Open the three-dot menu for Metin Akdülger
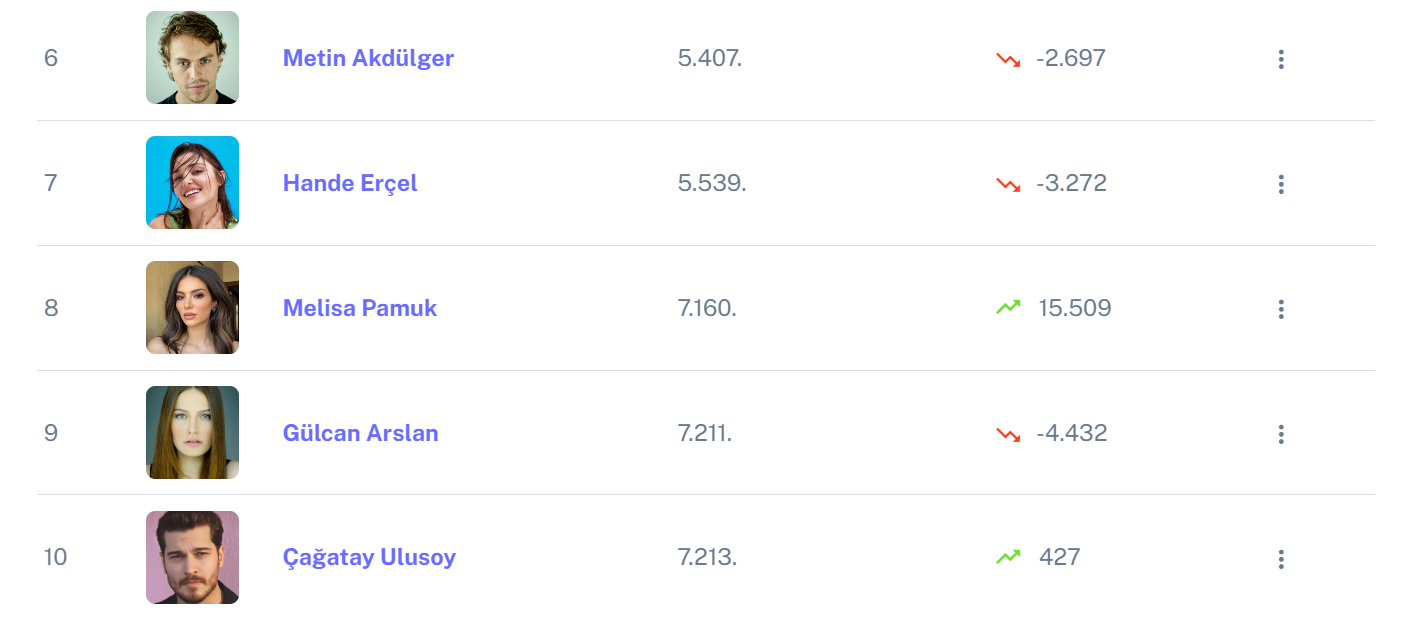The image size is (1408, 619). click(x=1280, y=59)
